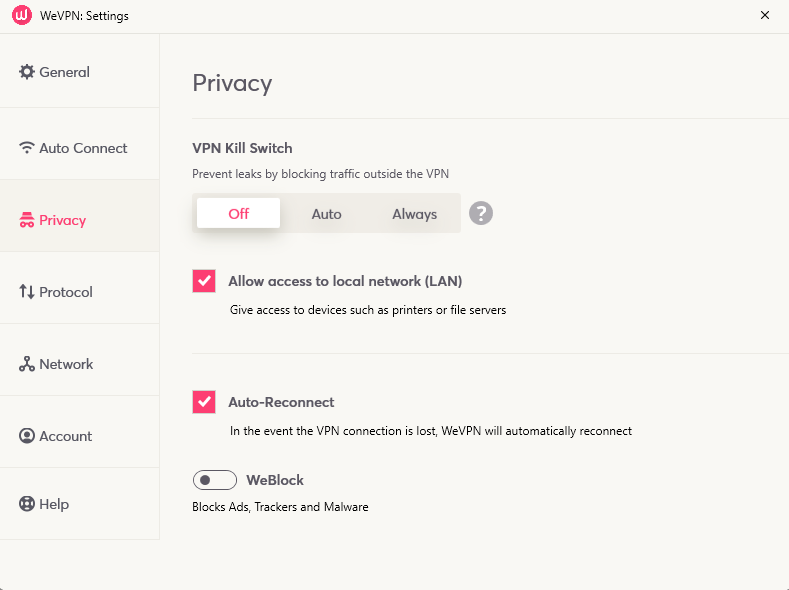This screenshot has height=590, width=789.
Task: Set Kill Switch to Always
Action: coord(414,214)
